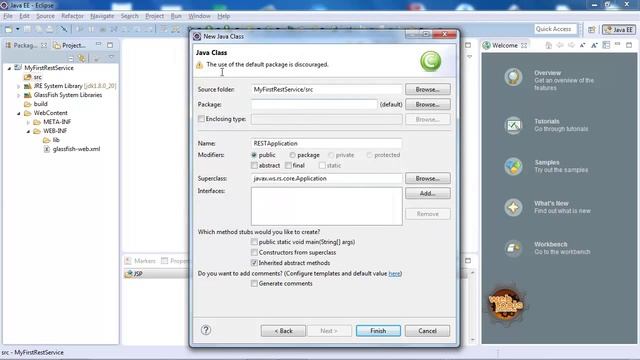
Task: Click the Print icon in main toolbar
Action: coord(49,29)
